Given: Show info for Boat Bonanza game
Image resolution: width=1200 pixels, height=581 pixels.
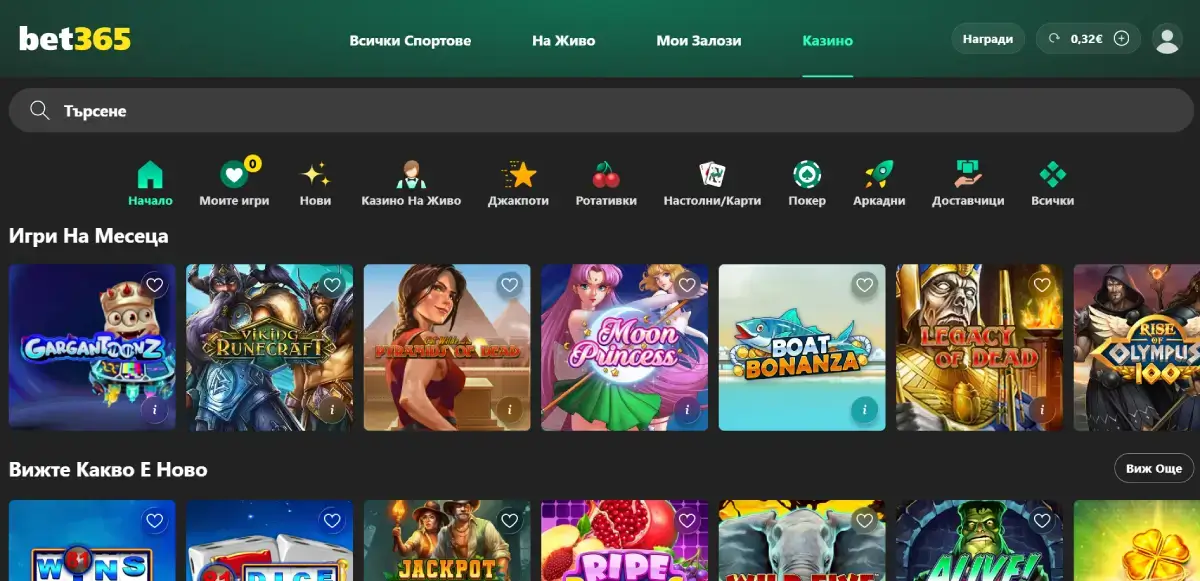Looking at the screenshot, I should click(864, 409).
